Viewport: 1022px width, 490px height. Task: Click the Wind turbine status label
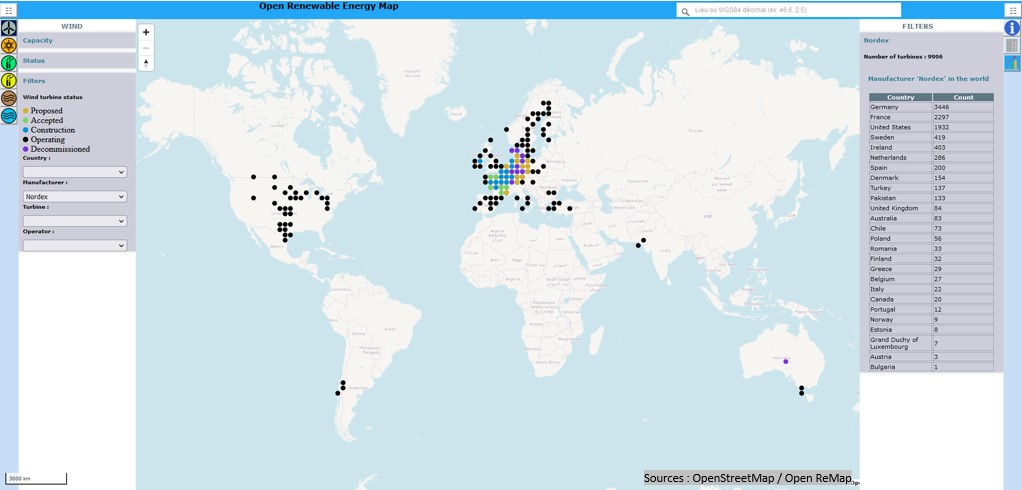click(x=53, y=97)
